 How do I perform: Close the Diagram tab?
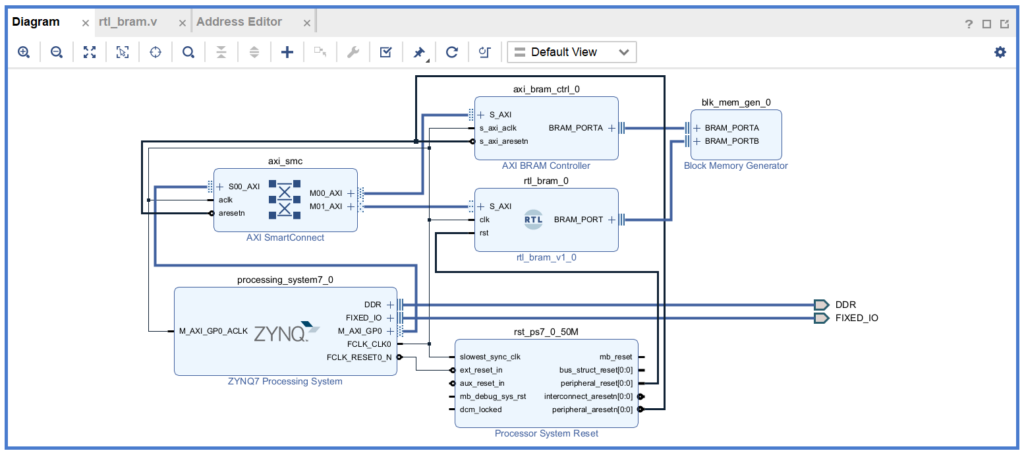click(85, 23)
